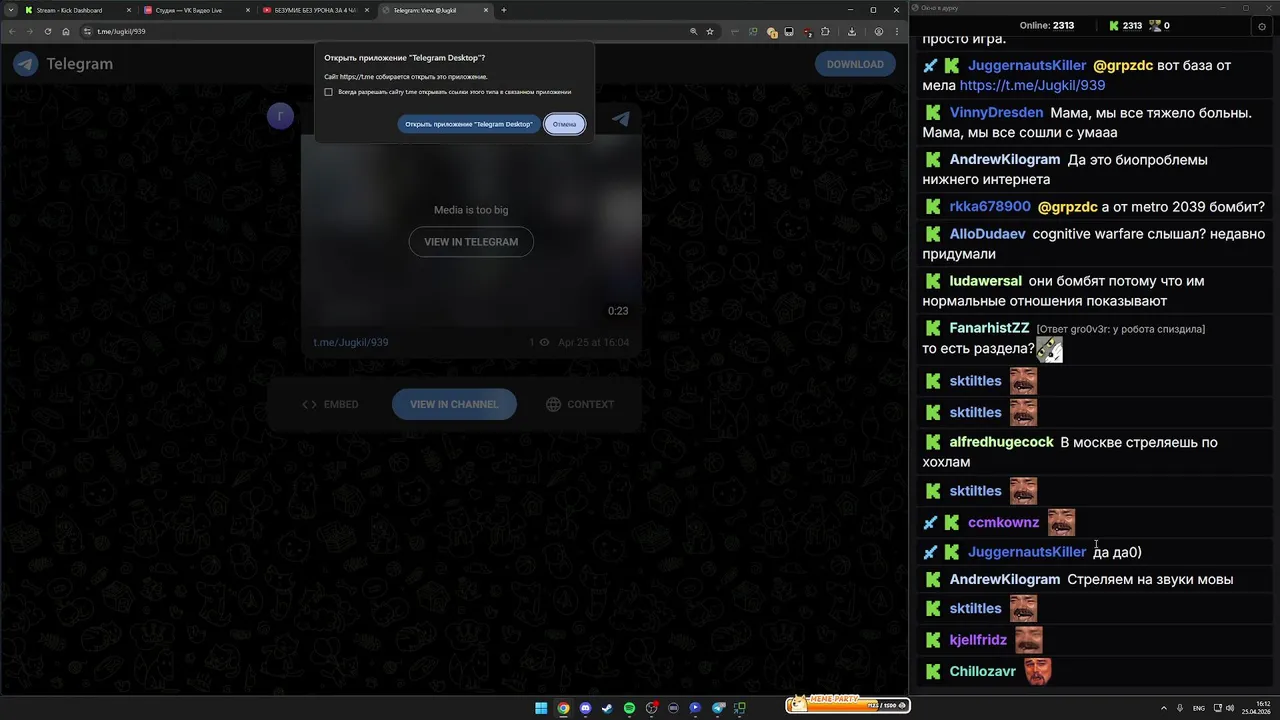Switch the ENG input language
The height and width of the screenshot is (720, 1280).
[x=1199, y=708]
